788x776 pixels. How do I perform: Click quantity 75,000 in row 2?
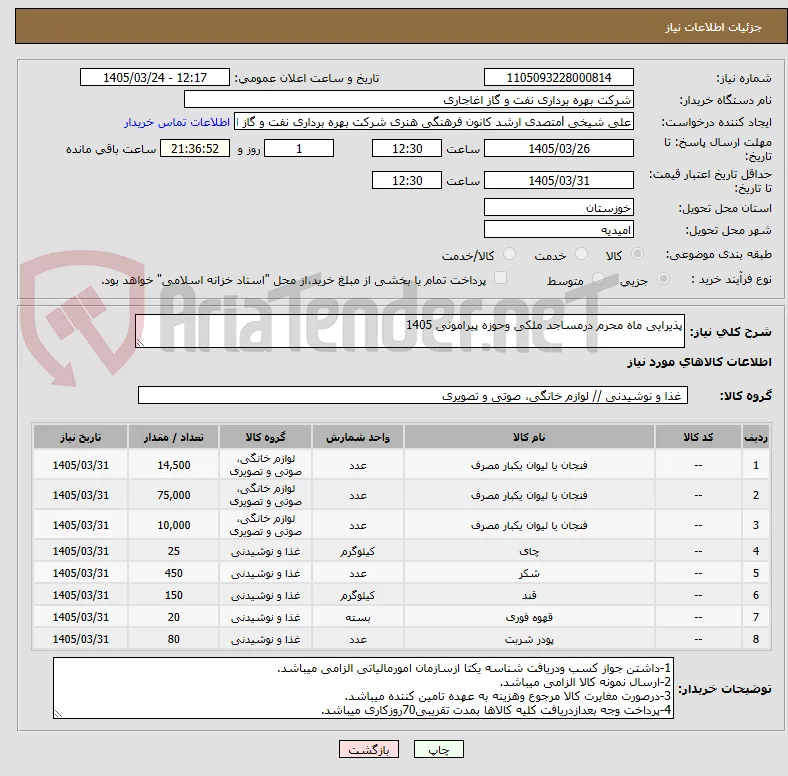click(x=173, y=495)
